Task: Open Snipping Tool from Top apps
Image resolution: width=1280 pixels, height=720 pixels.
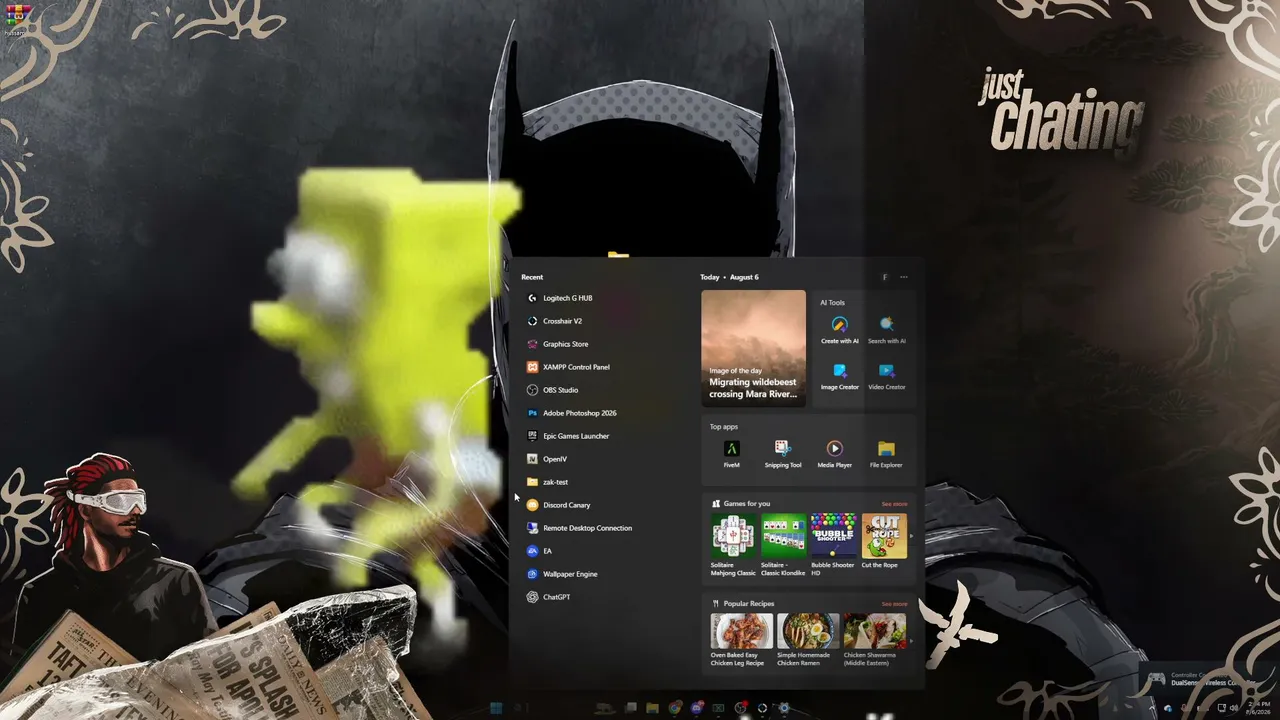Action: (782, 453)
